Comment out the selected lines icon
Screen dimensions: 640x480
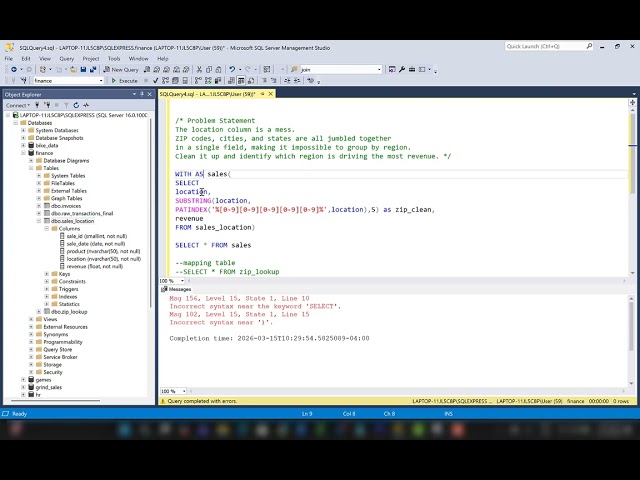pos(264,80)
